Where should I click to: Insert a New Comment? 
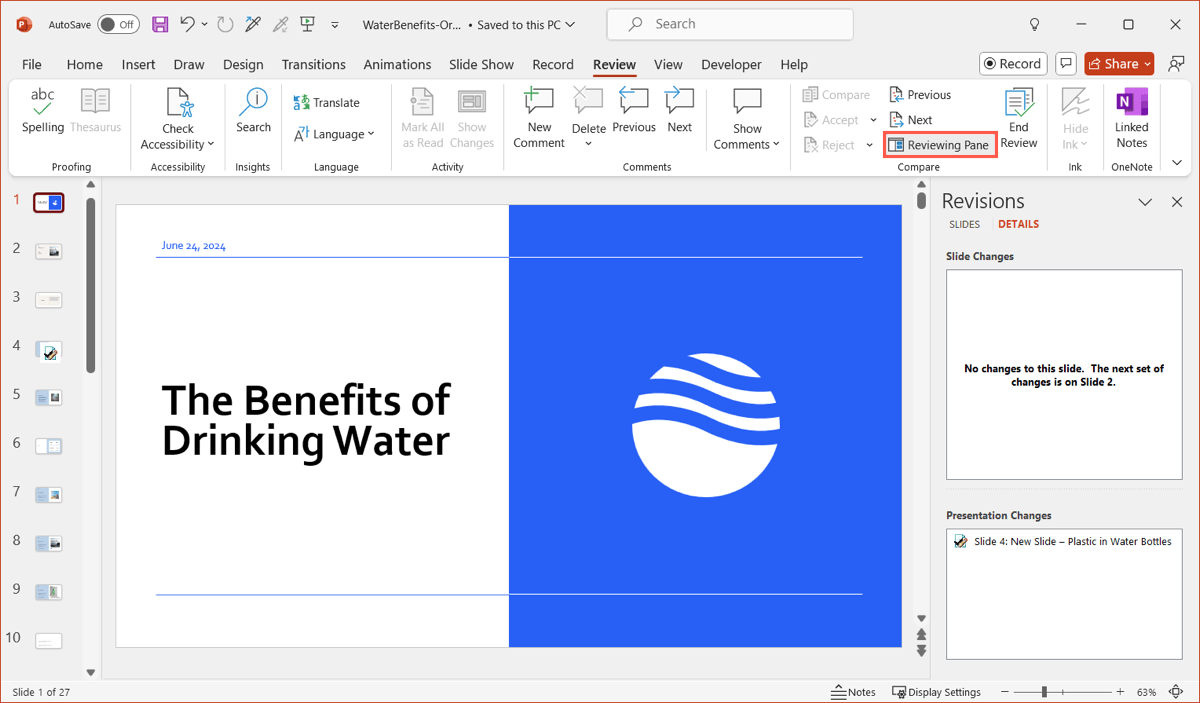coord(539,118)
